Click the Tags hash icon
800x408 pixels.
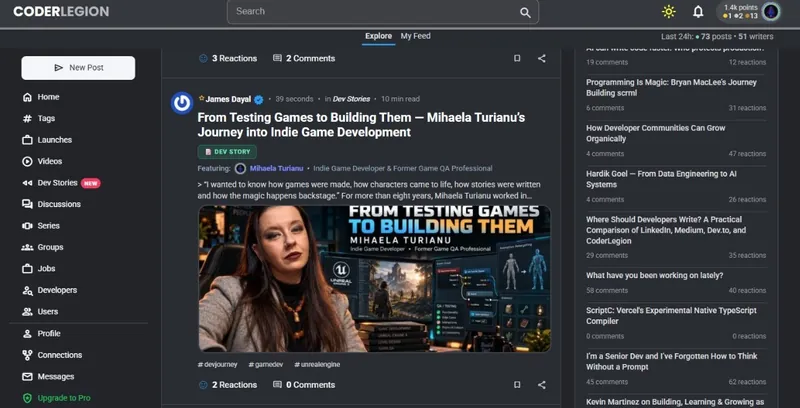point(27,118)
